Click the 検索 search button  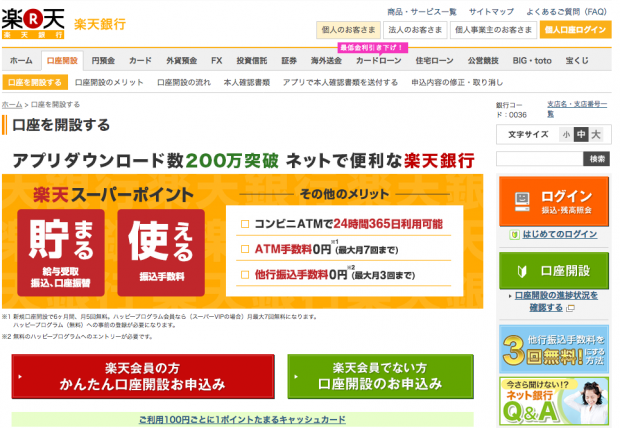point(597,159)
